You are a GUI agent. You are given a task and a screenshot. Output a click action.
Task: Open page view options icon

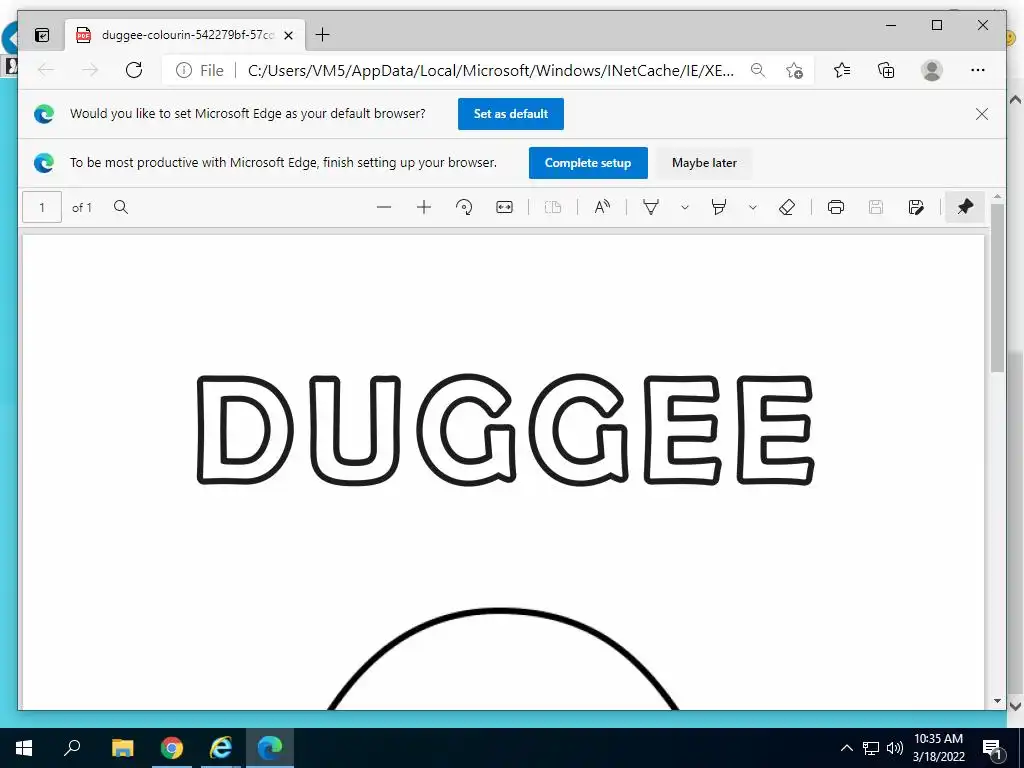point(552,208)
